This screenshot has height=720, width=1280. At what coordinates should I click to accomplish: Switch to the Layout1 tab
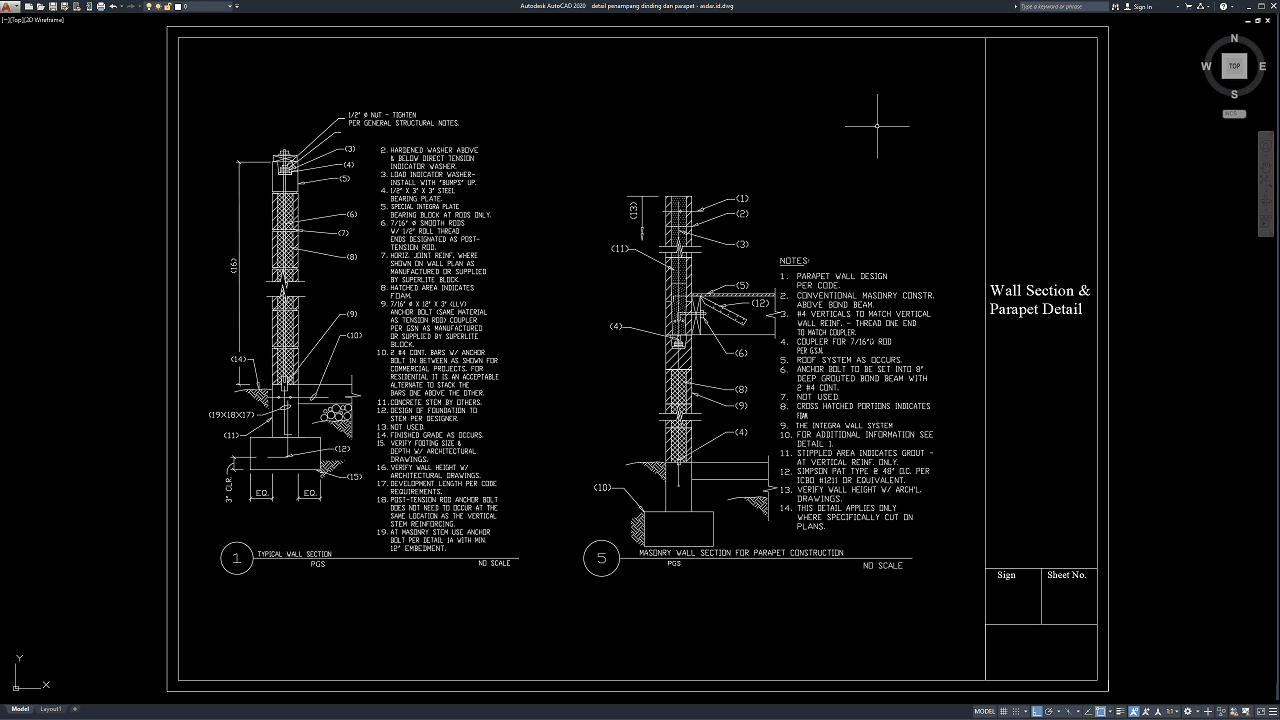point(50,709)
